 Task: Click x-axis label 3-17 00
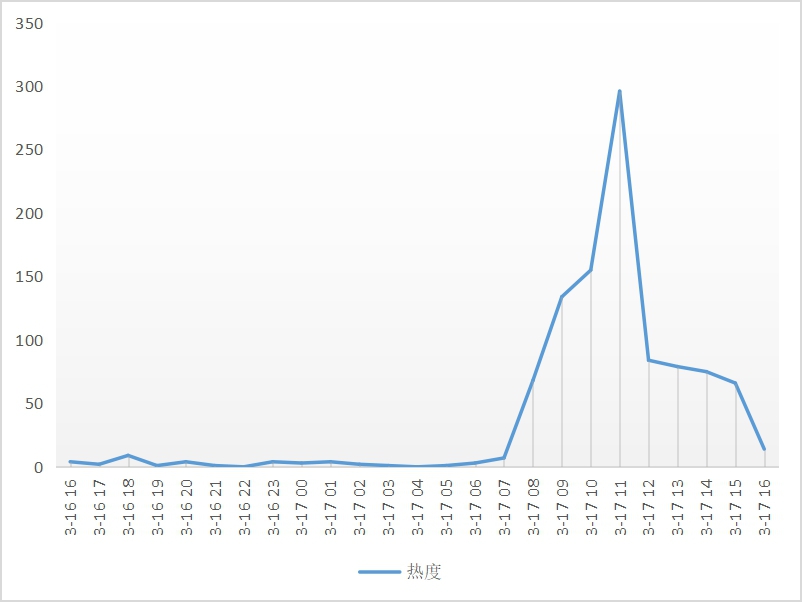[302, 507]
